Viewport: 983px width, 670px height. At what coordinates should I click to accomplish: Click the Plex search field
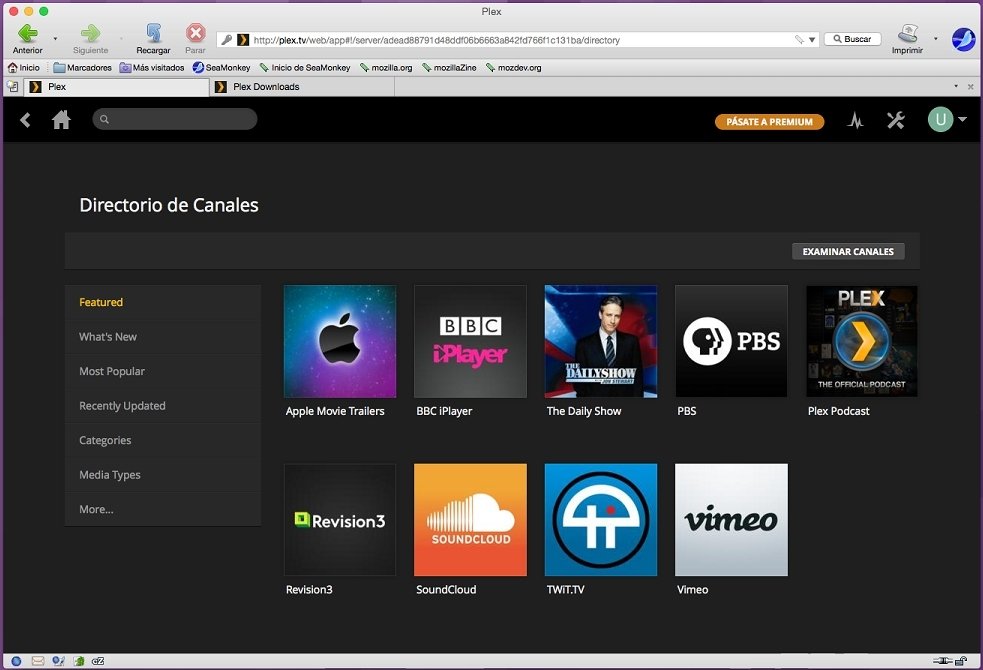coord(175,119)
